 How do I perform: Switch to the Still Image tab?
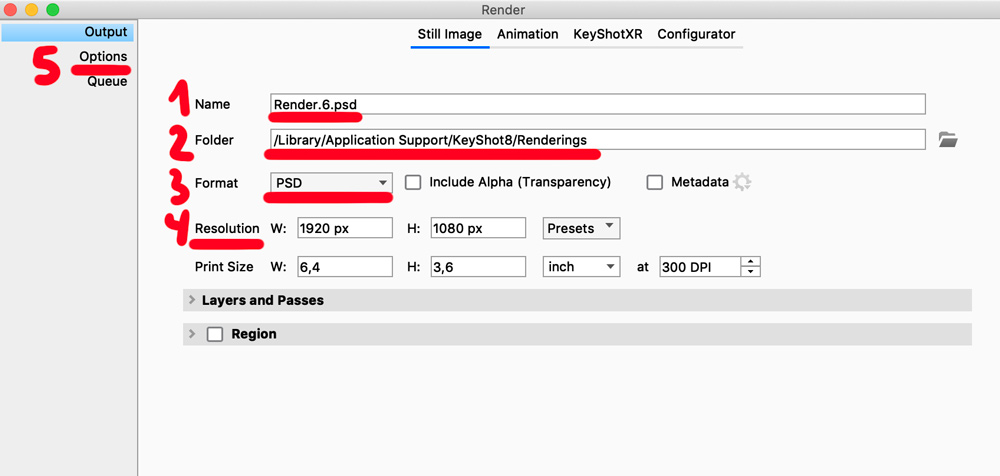[x=450, y=34]
